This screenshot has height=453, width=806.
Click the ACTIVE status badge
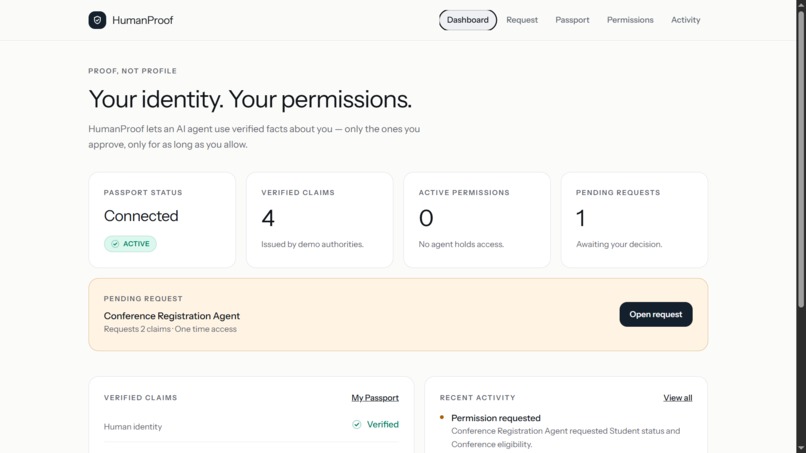pyautogui.click(x=131, y=244)
